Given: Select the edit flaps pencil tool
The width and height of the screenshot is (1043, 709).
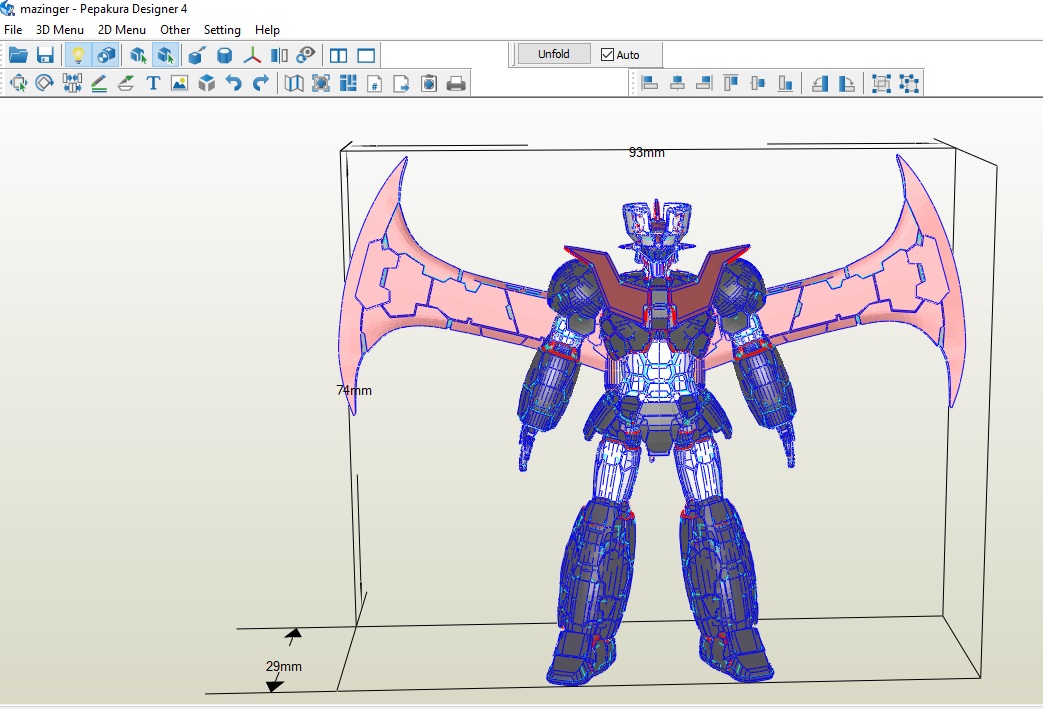Looking at the screenshot, I should click(99, 83).
